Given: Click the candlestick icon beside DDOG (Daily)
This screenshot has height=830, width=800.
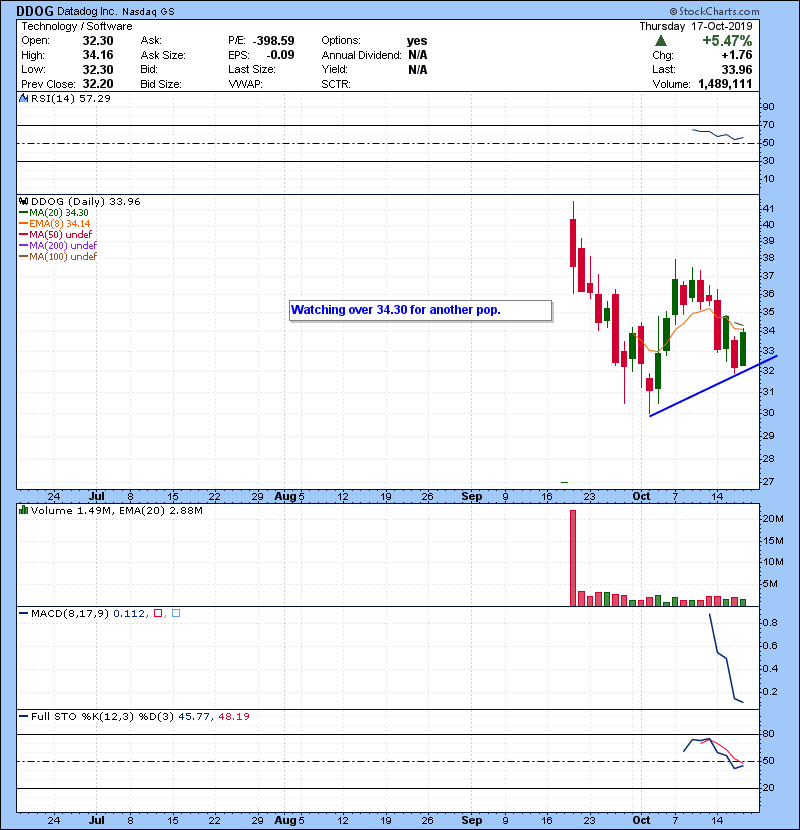Looking at the screenshot, I should pos(23,201).
